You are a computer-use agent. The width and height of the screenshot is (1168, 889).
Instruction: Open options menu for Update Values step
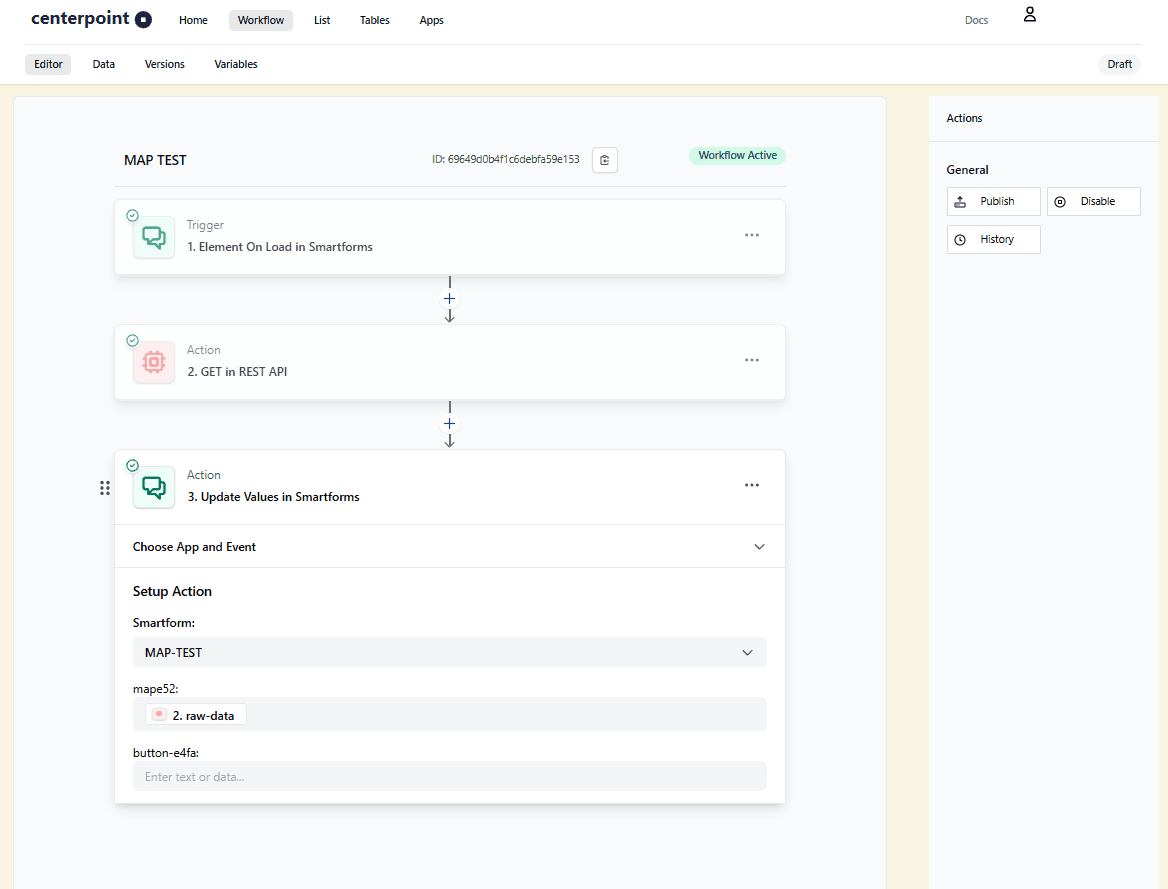(752, 485)
